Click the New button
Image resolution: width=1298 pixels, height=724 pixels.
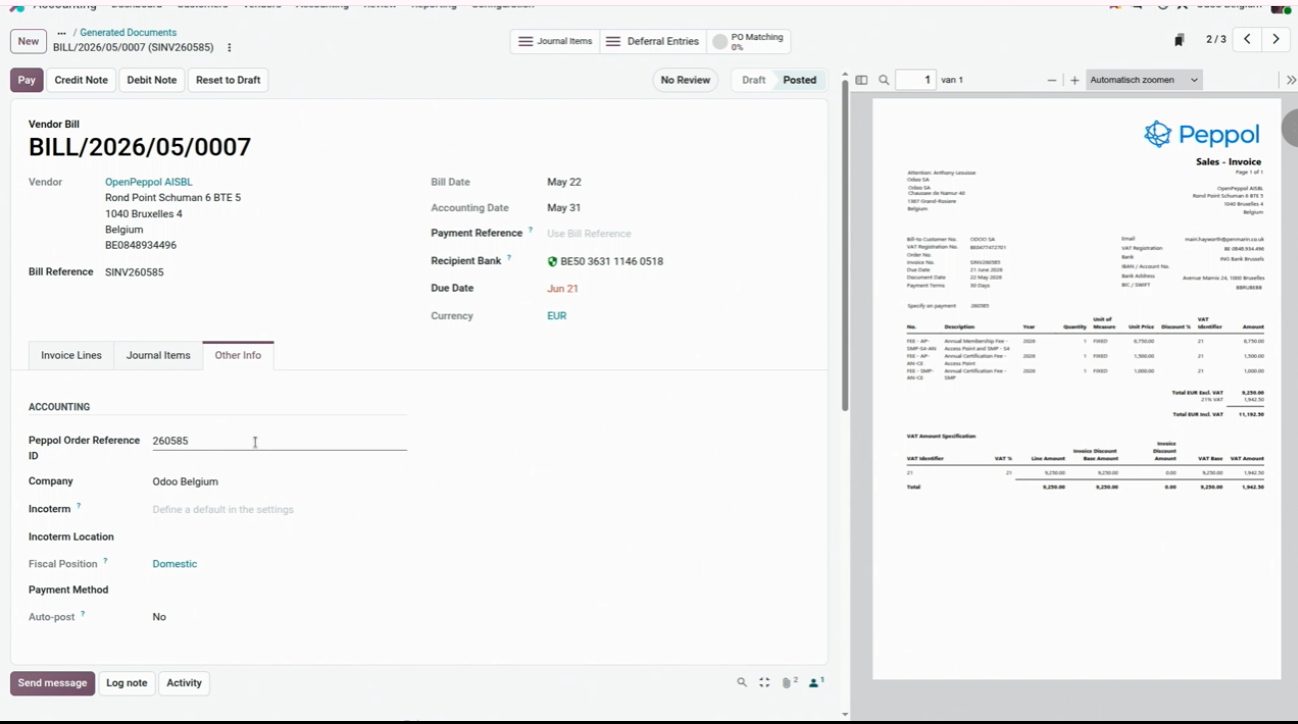click(28, 41)
